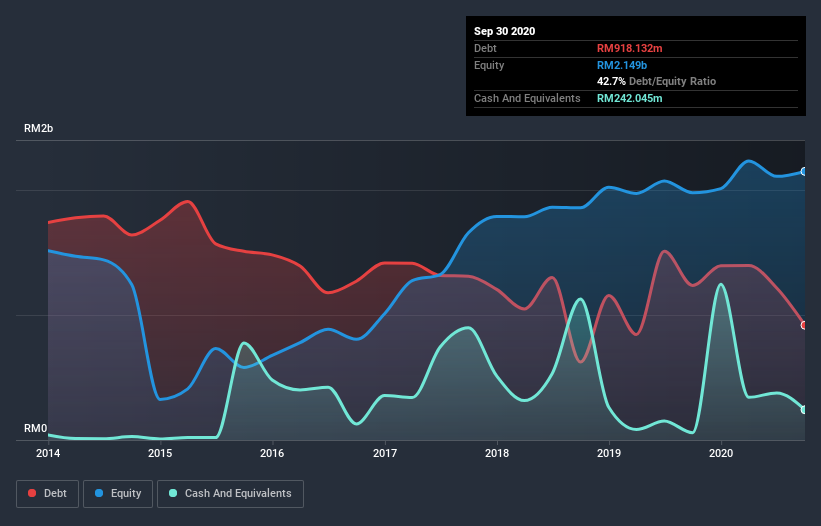This screenshot has height=526, width=821.
Task: Select the 2017 x-axis label
Action: pyautogui.click(x=385, y=453)
